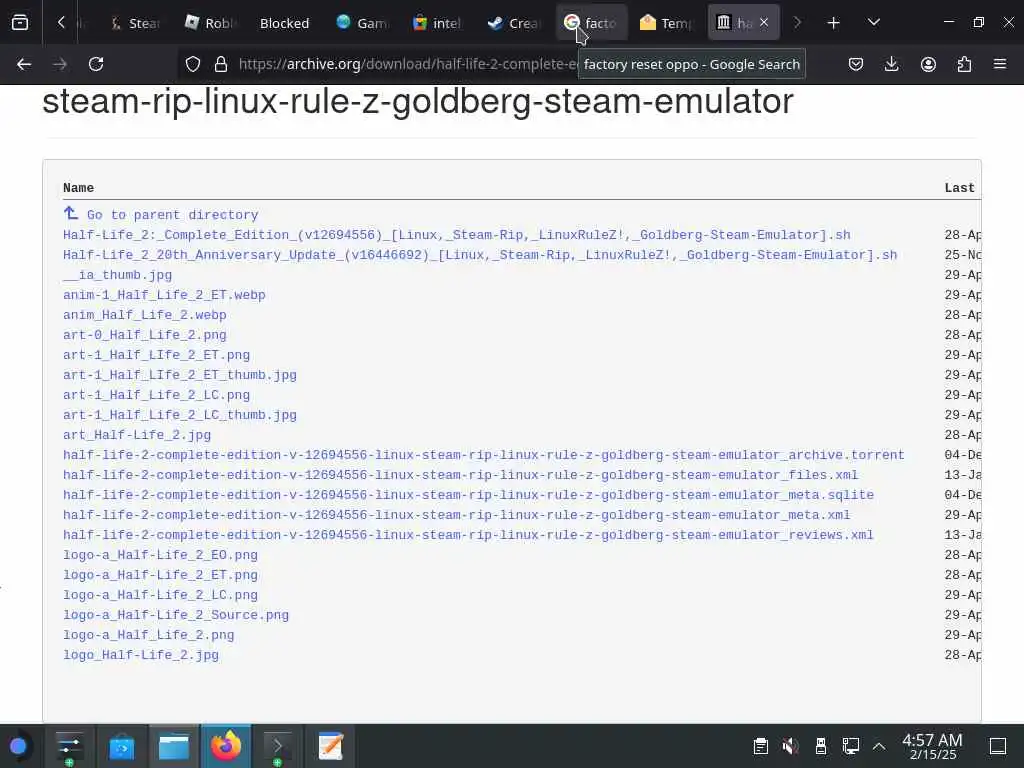Open anim-1_Half_Life_2_ET.webp
This screenshot has height=768, width=1024.
pos(164,295)
